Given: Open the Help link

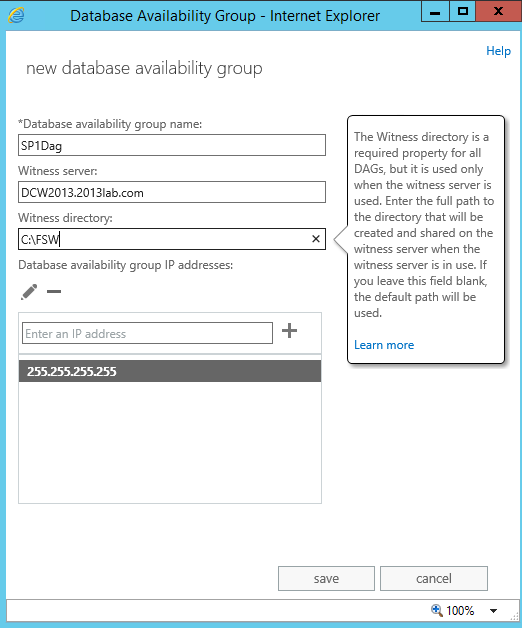Looking at the screenshot, I should click(x=498, y=51).
